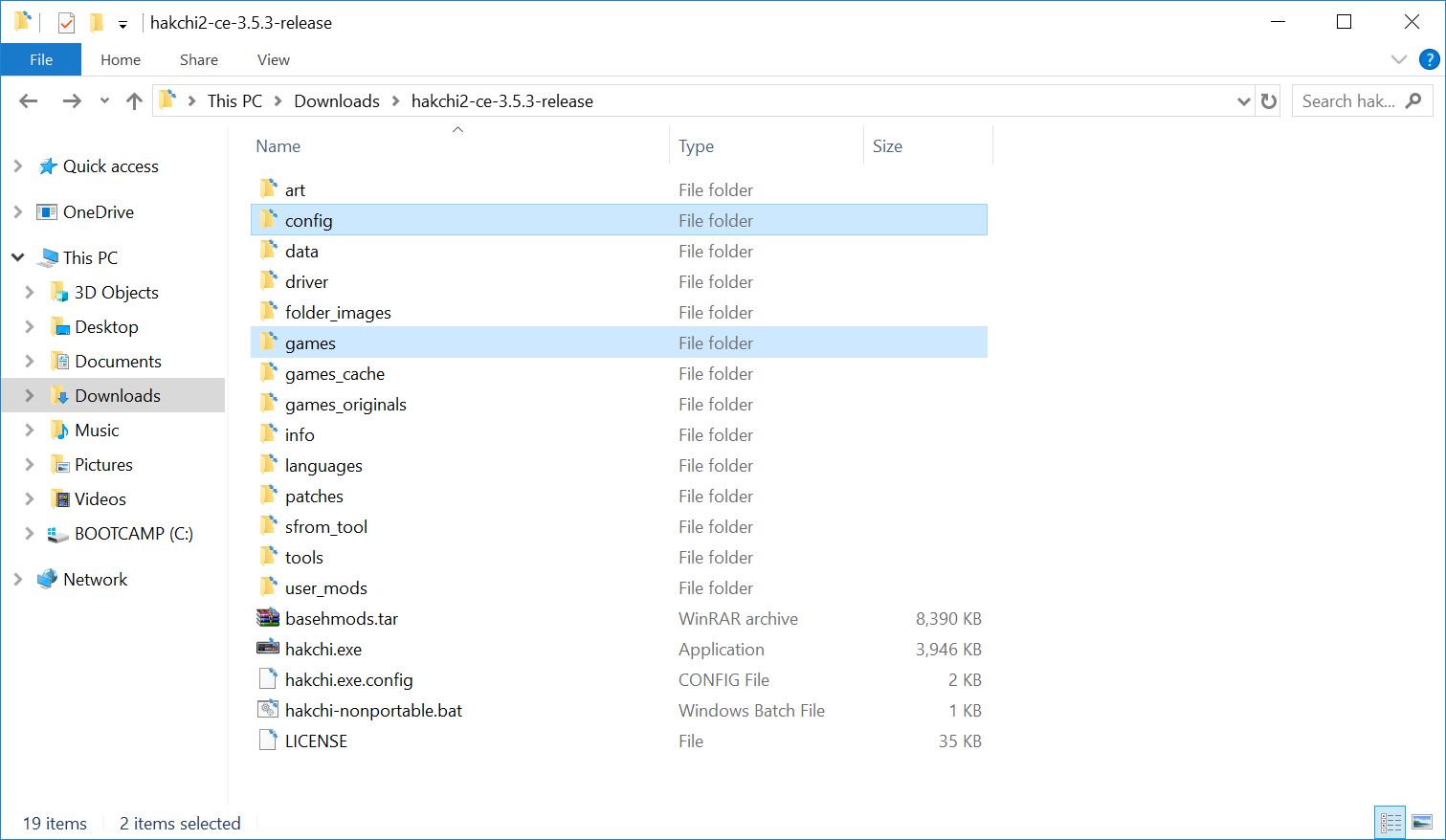Image resolution: width=1446 pixels, height=840 pixels.
Task: Select the hakchi.exe.config file icon
Action: 268,679
